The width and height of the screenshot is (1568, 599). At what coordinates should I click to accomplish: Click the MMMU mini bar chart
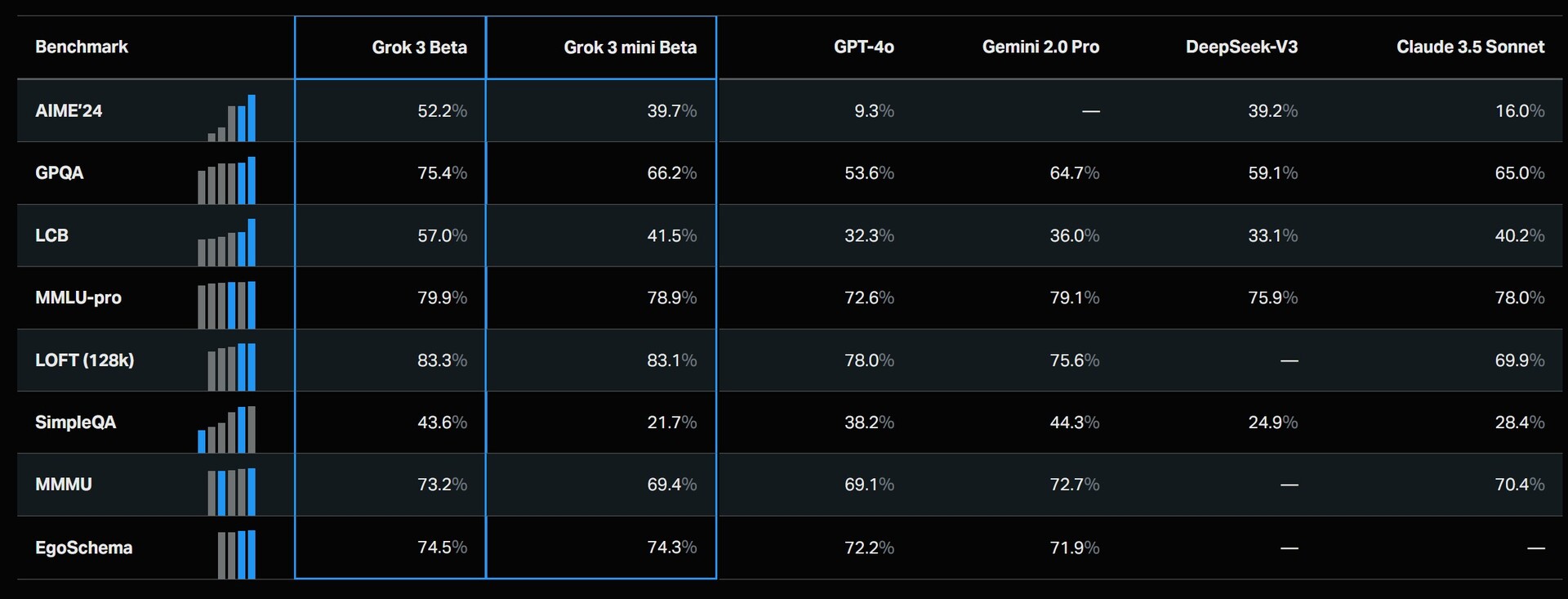pos(232,492)
